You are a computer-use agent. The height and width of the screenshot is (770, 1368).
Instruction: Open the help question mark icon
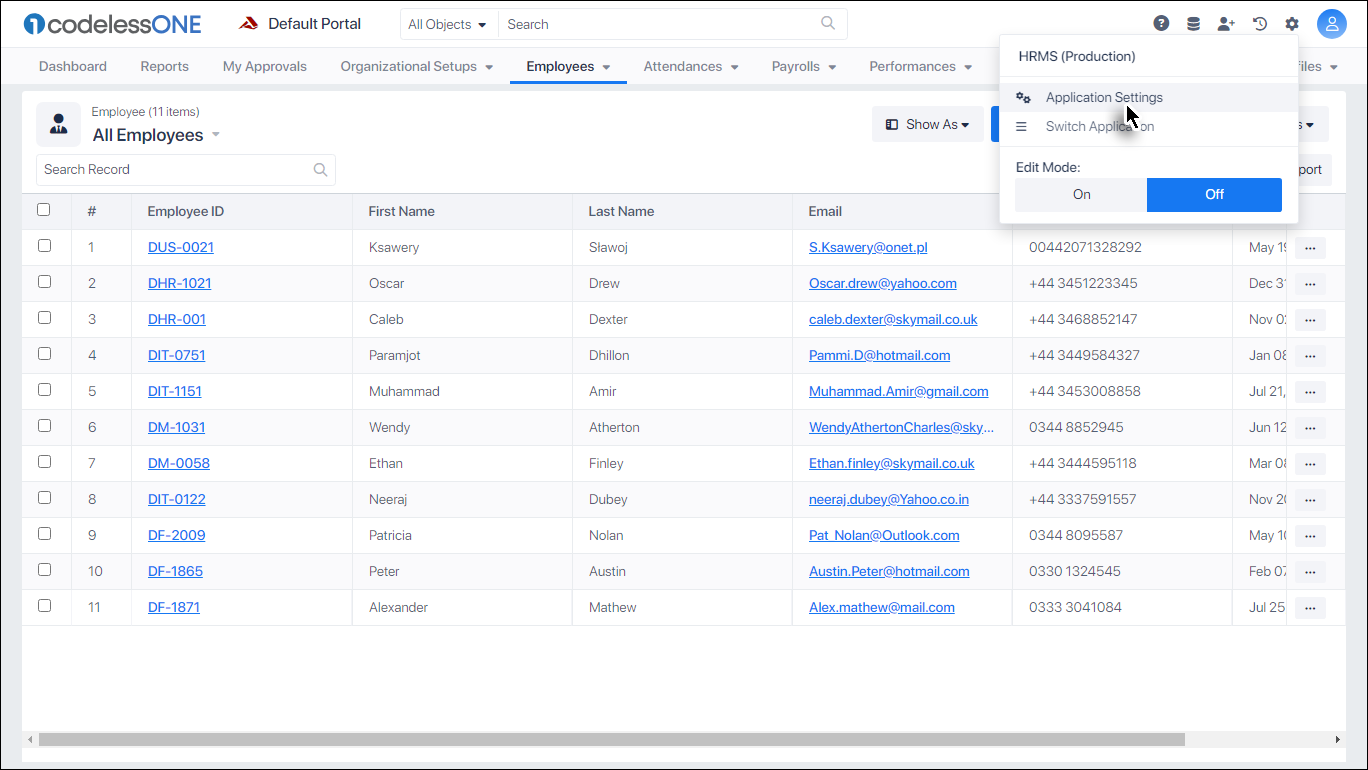1161,24
